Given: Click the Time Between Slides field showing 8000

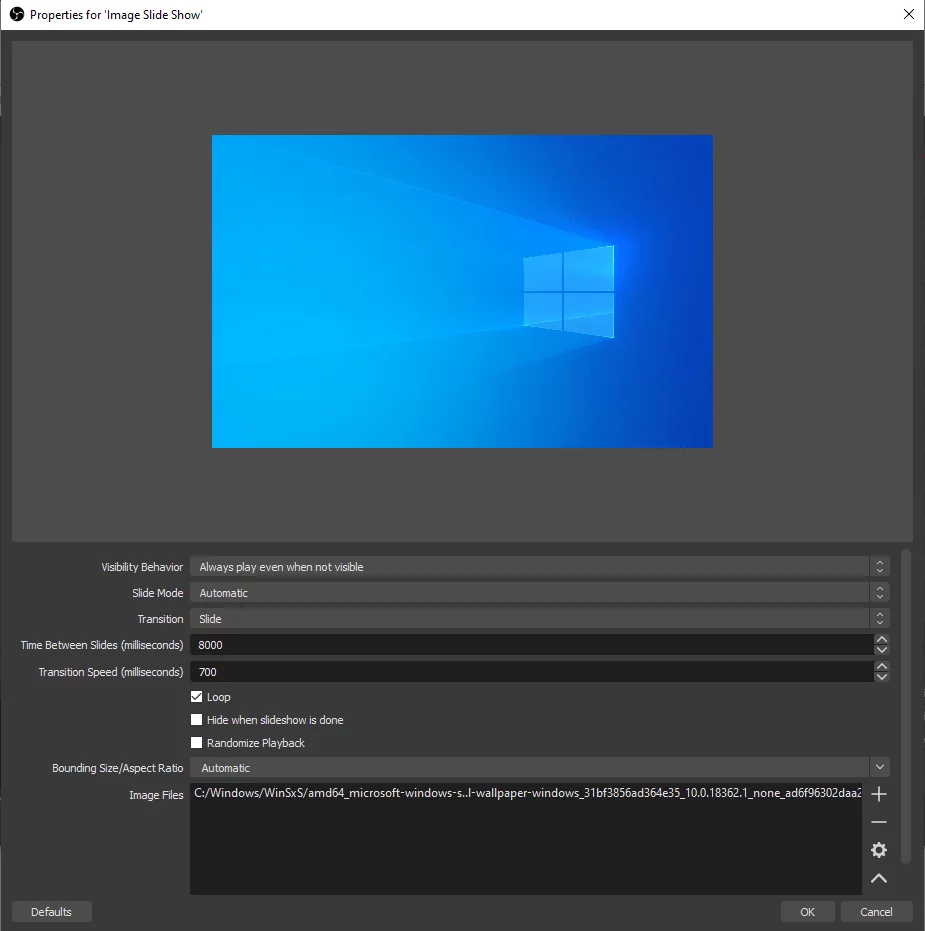Looking at the screenshot, I should point(532,645).
